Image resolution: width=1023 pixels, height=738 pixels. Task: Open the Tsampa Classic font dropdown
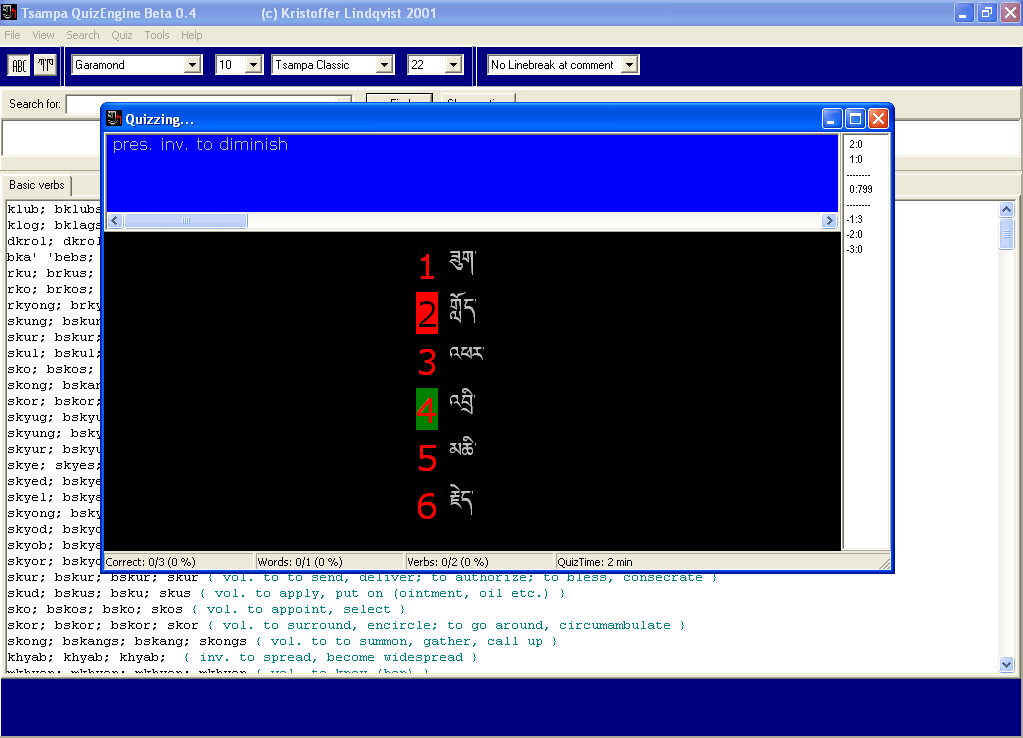(x=384, y=65)
